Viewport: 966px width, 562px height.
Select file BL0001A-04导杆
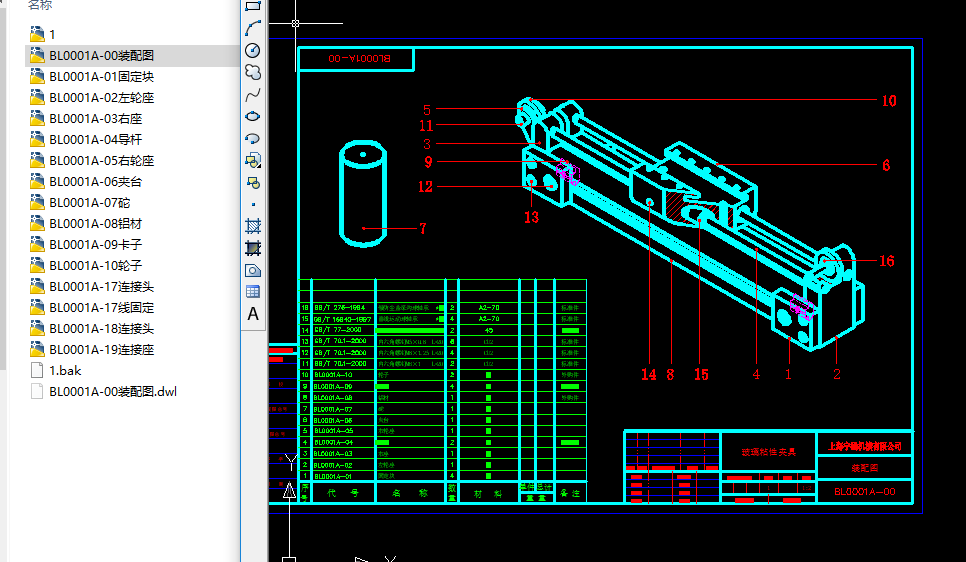tap(96, 139)
